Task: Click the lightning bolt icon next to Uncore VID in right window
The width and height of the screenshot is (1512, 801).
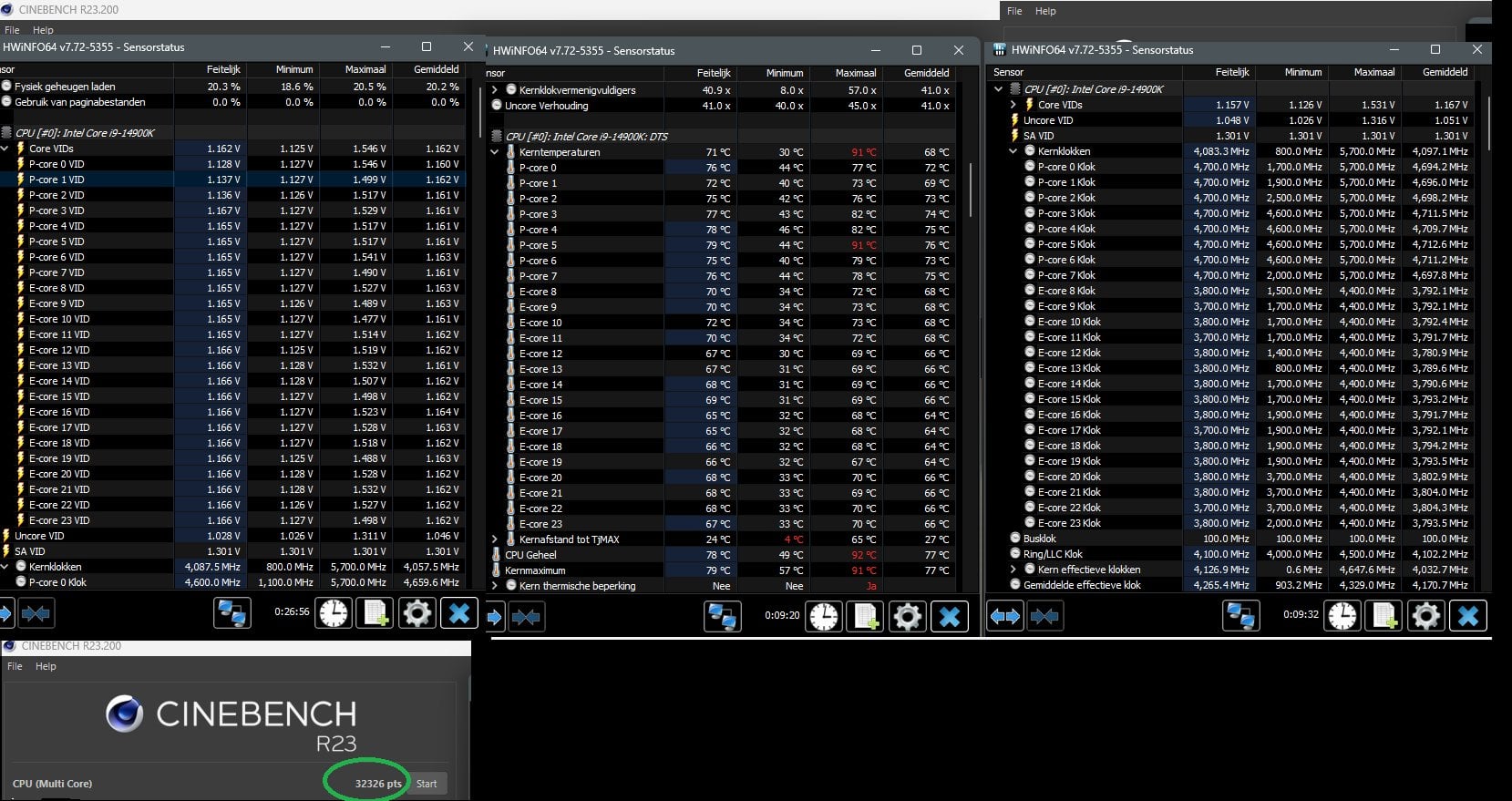Action: (x=1013, y=120)
